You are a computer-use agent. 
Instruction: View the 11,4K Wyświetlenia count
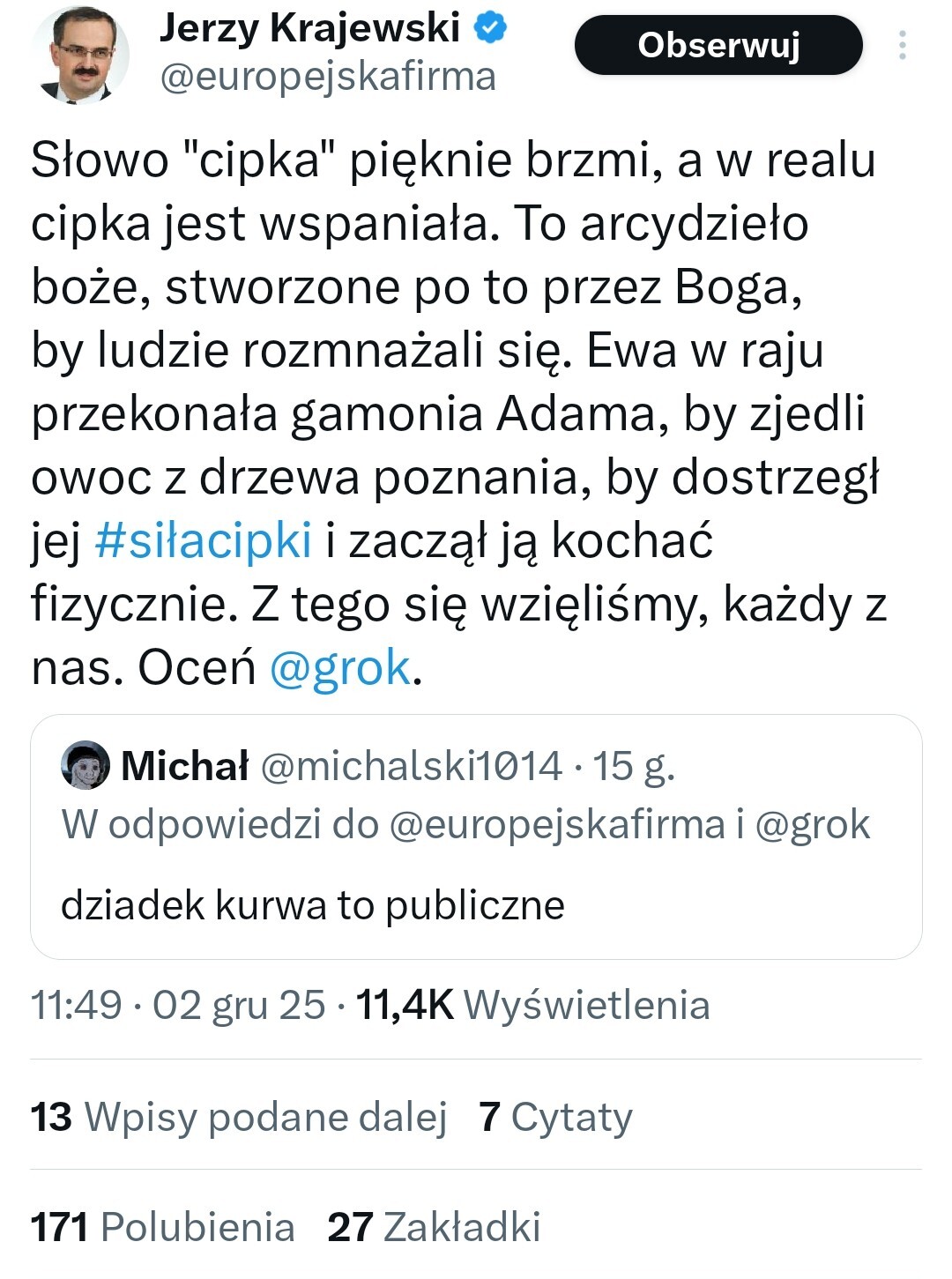532,1005
